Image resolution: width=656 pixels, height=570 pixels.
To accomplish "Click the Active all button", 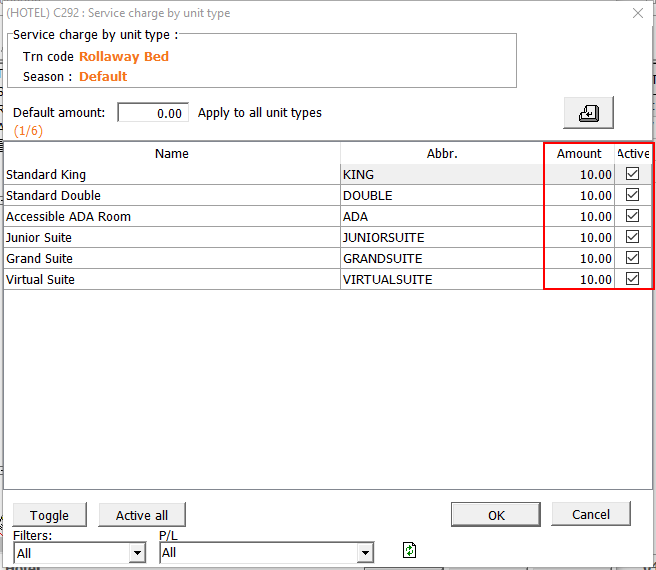I will point(141,515).
